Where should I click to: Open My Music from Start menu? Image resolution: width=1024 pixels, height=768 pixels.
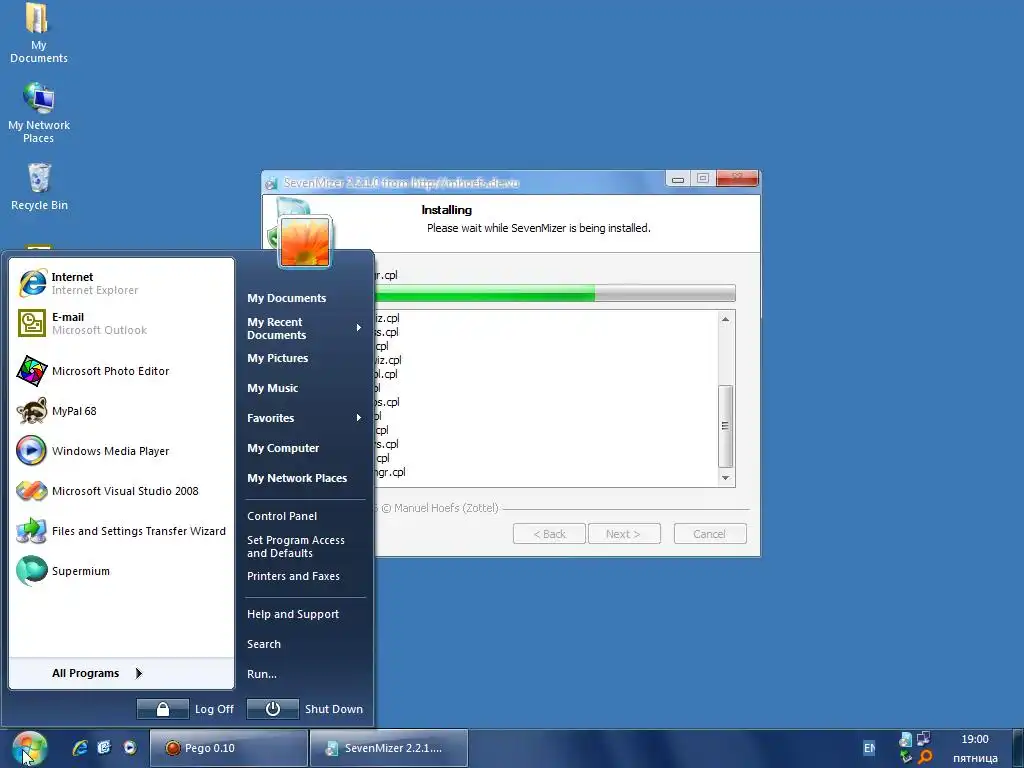[x=305, y=388]
